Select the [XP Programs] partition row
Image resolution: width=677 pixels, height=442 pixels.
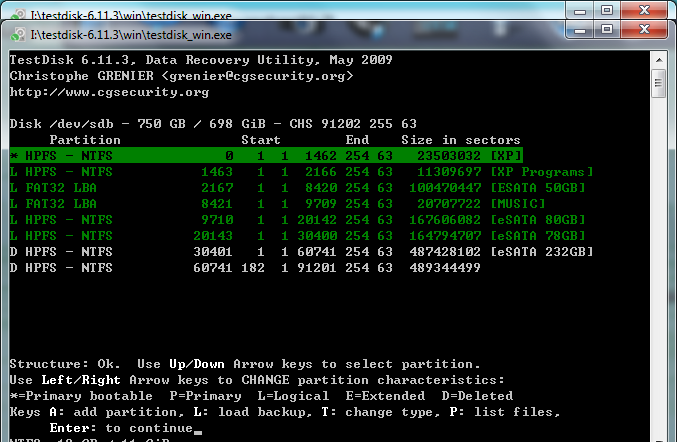pos(301,172)
